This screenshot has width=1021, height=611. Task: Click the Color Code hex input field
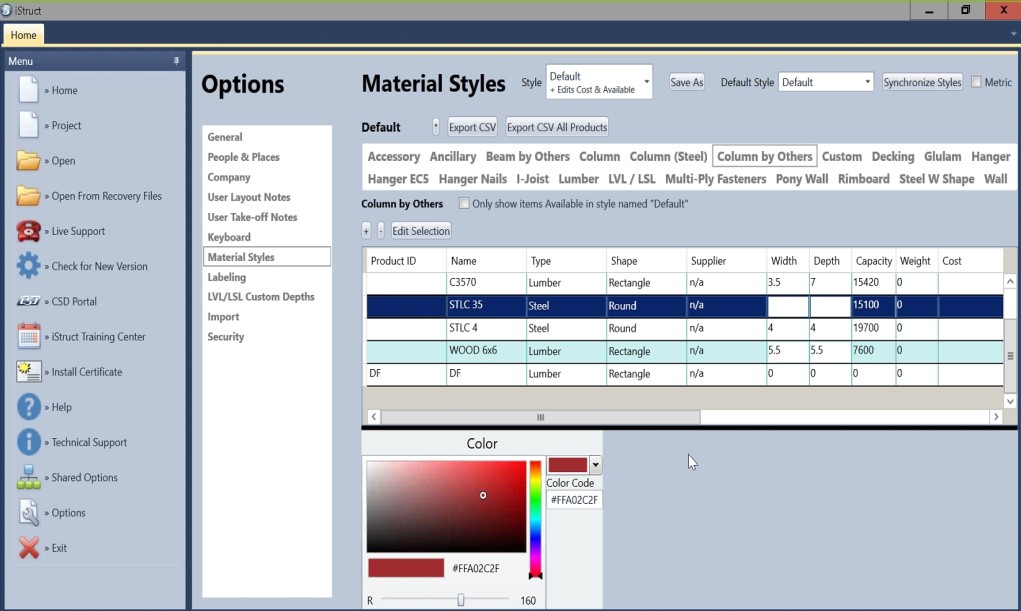point(574,500)
